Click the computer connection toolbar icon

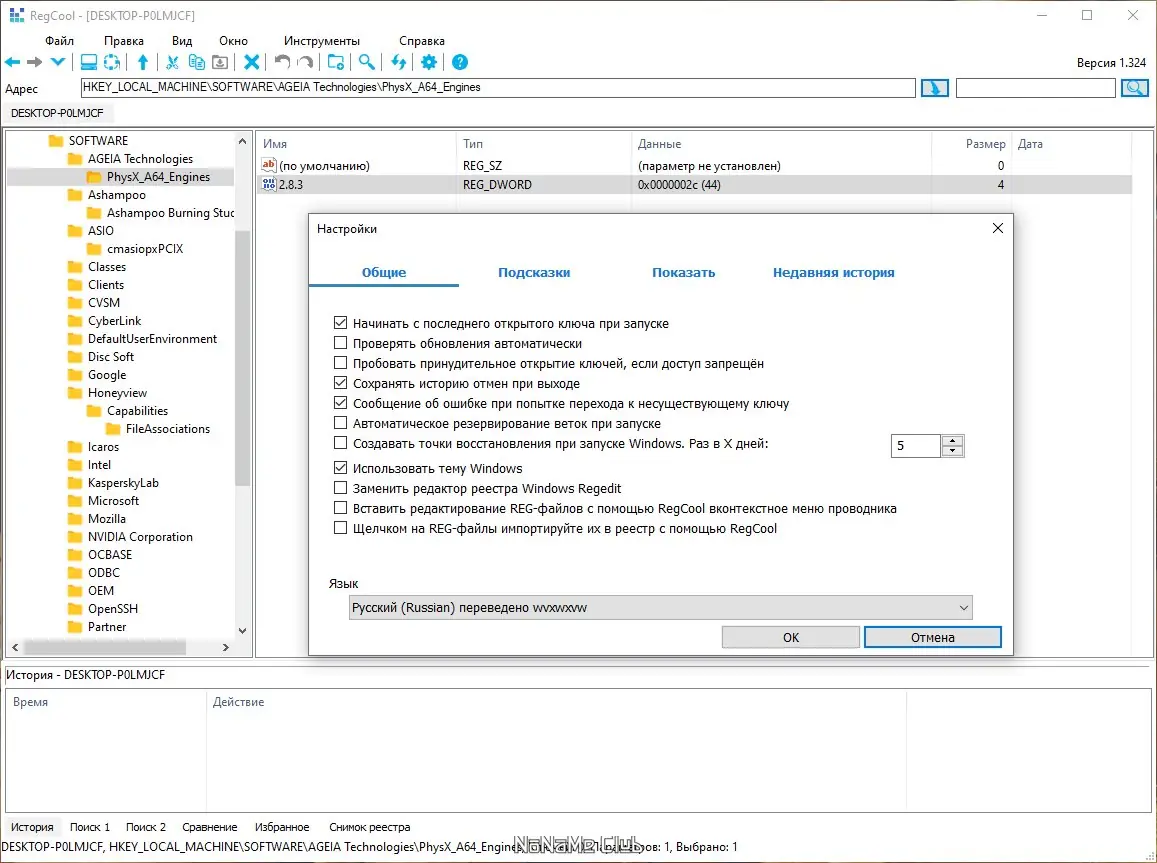click(89, 62)
